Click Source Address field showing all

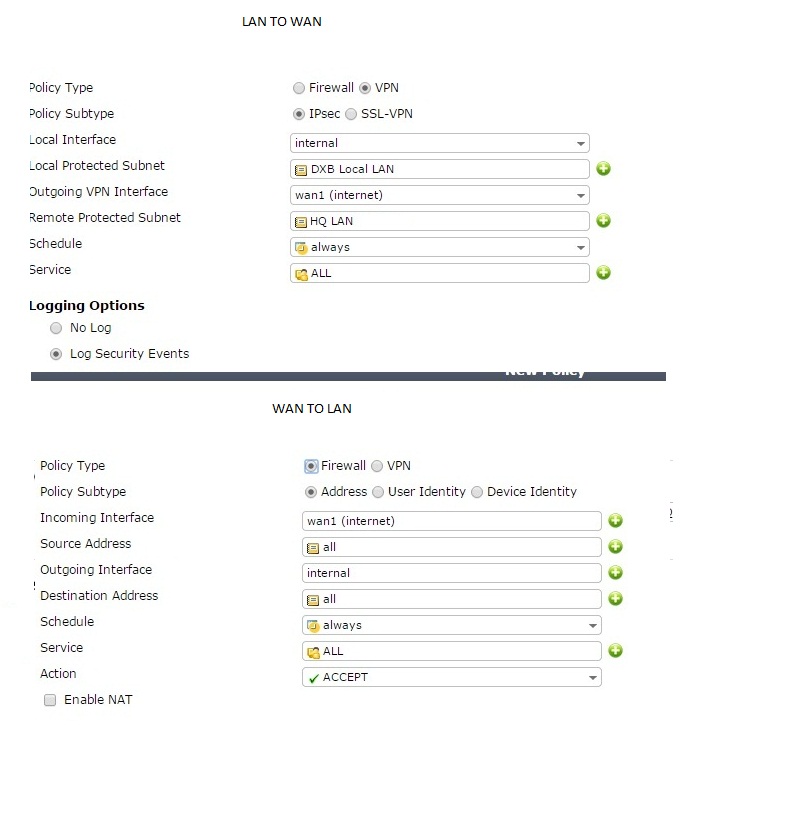point(452,547)
